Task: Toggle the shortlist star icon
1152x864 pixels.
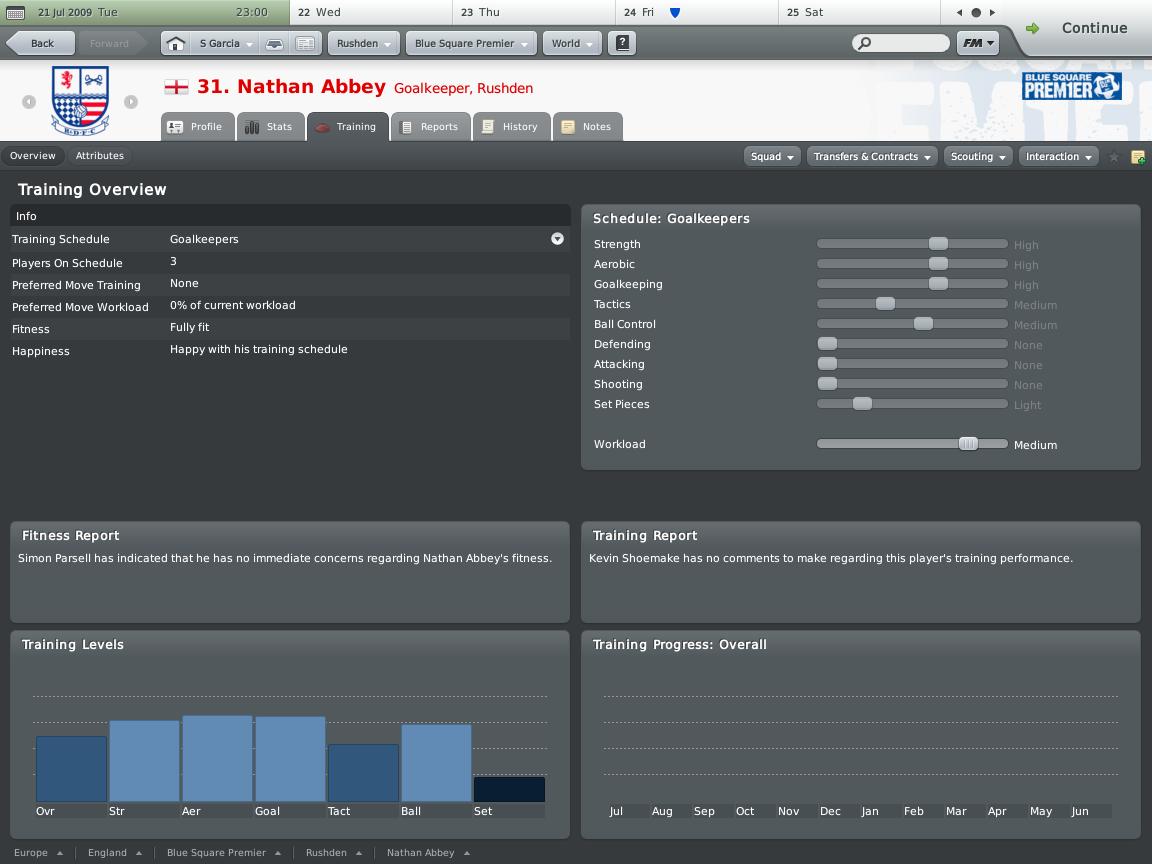Action: (x=1113, y=157)
